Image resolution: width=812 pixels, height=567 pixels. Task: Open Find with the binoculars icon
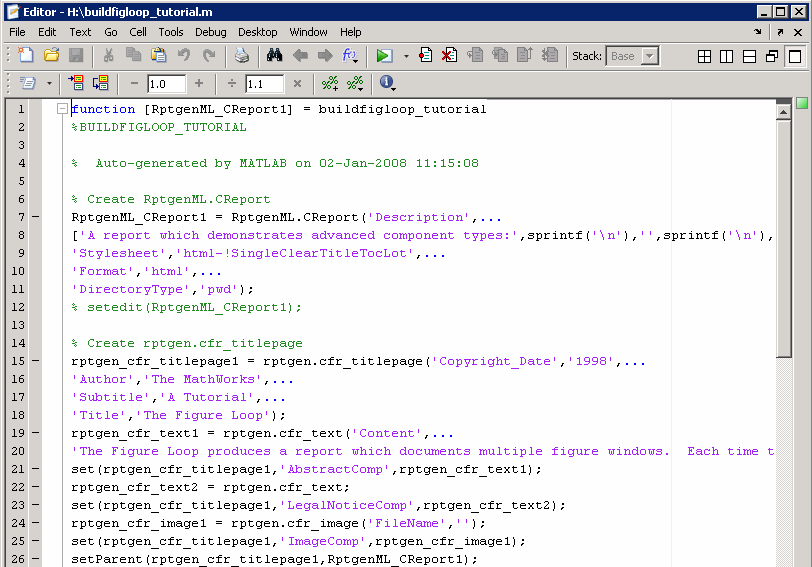click(x=275, y=56)
